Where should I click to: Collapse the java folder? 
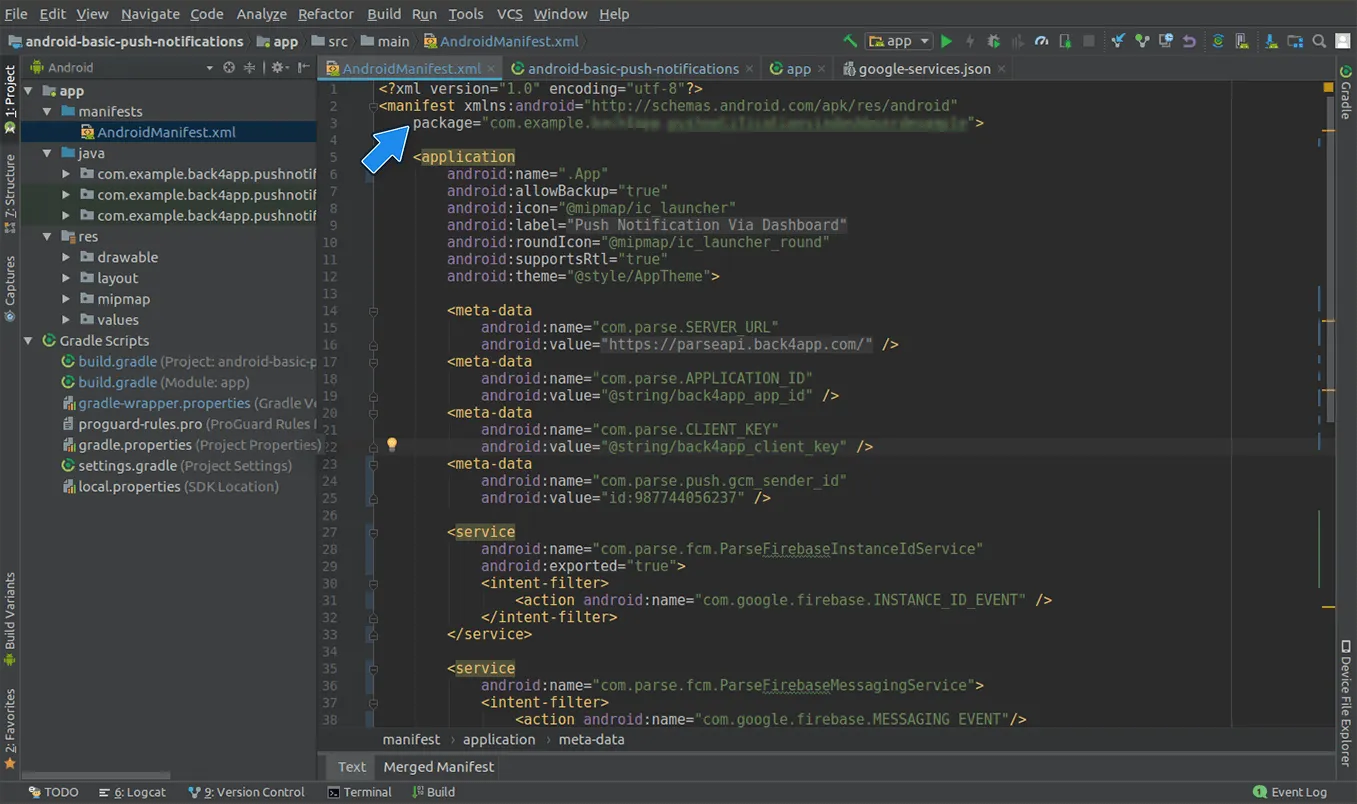[x=47, y=153]
